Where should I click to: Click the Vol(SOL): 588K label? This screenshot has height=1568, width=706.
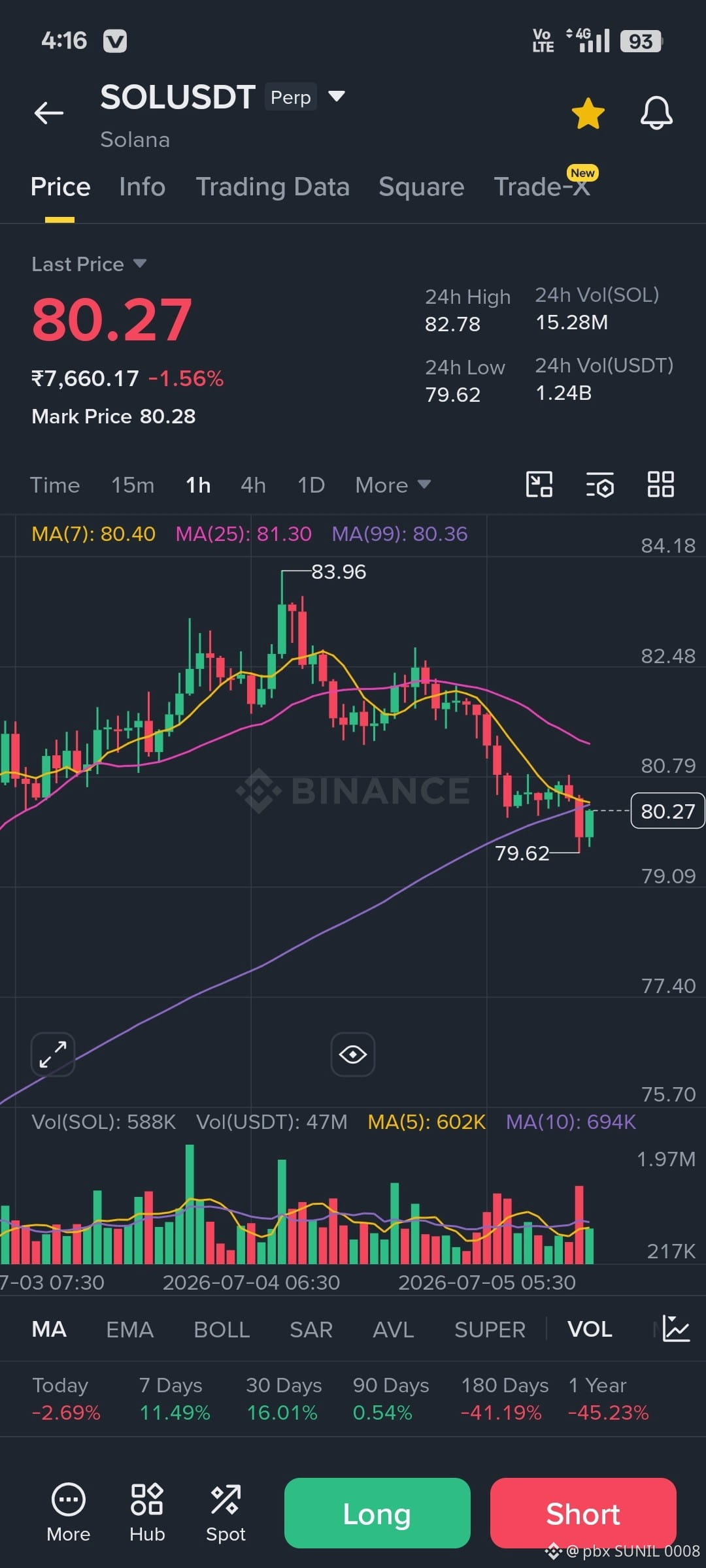[104, 1122]
